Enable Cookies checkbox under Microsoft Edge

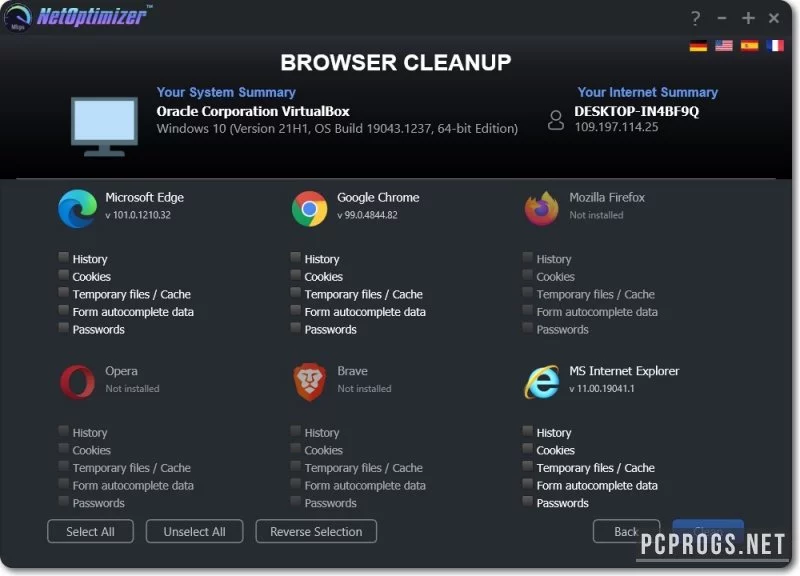pos(63,274)
